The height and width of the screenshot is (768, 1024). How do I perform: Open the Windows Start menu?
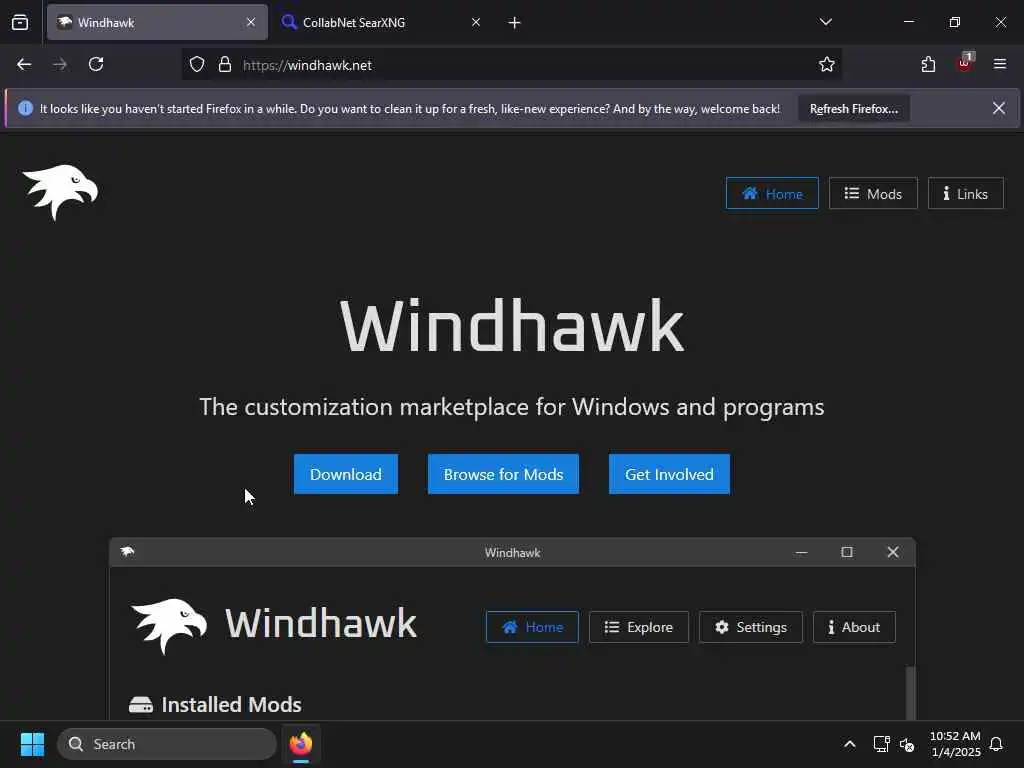click(x=32, y=744)
